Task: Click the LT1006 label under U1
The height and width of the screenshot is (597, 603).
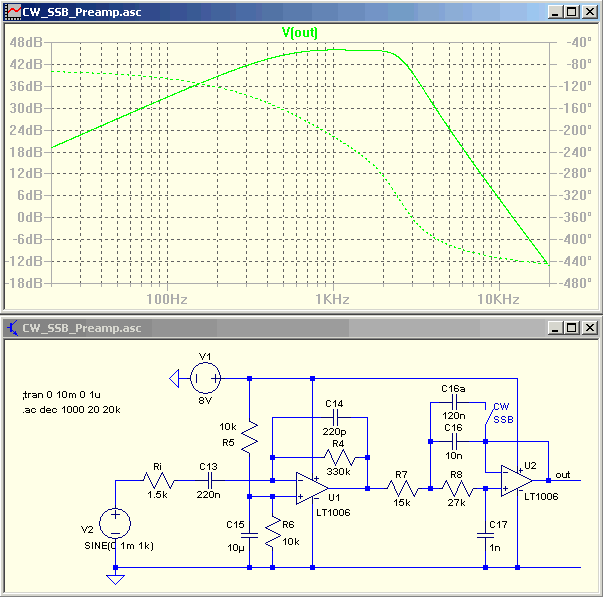Action: (x=333, y=513)
